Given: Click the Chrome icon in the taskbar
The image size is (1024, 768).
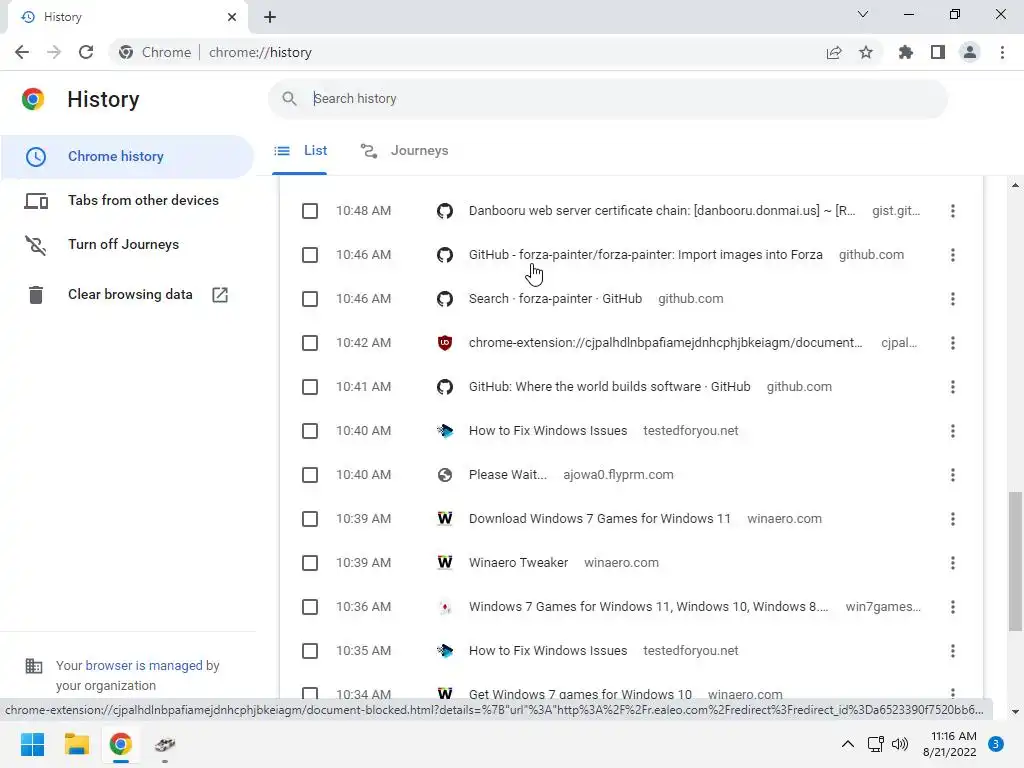Looking at the screenshot, I should (x=120, y=744).
